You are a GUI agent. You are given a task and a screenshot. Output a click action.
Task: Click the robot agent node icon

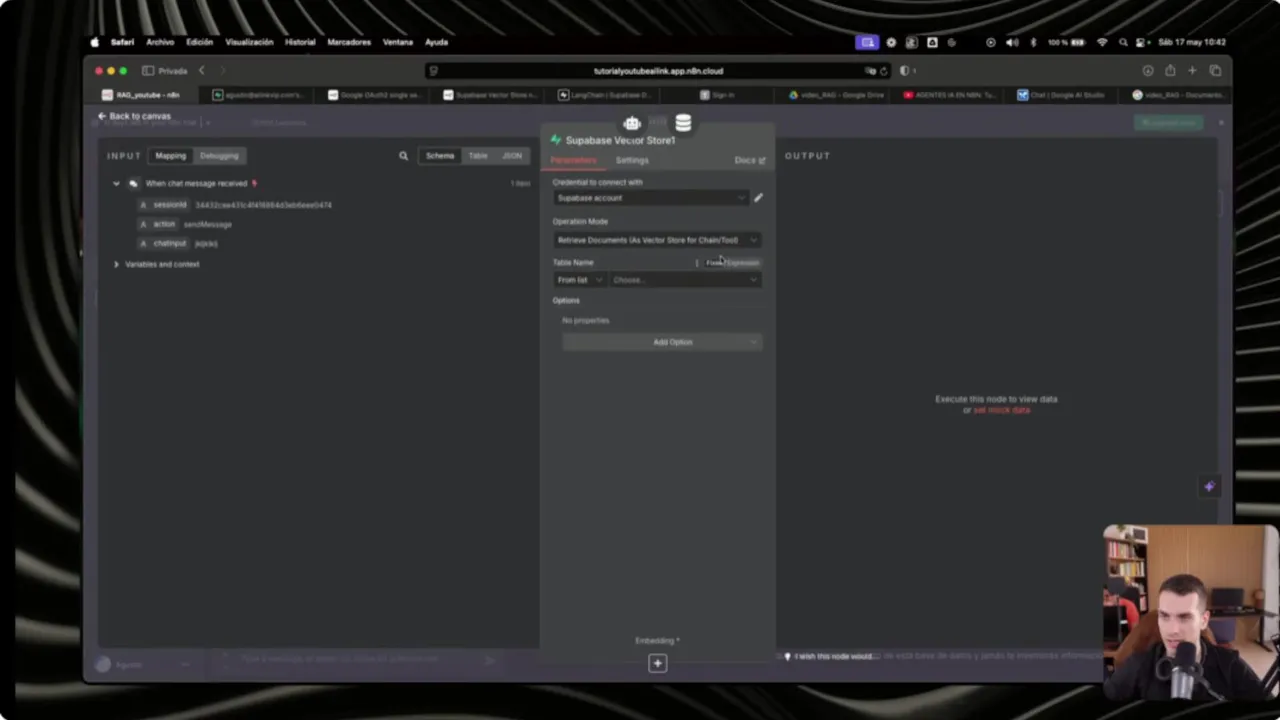[x=632, y=124]
